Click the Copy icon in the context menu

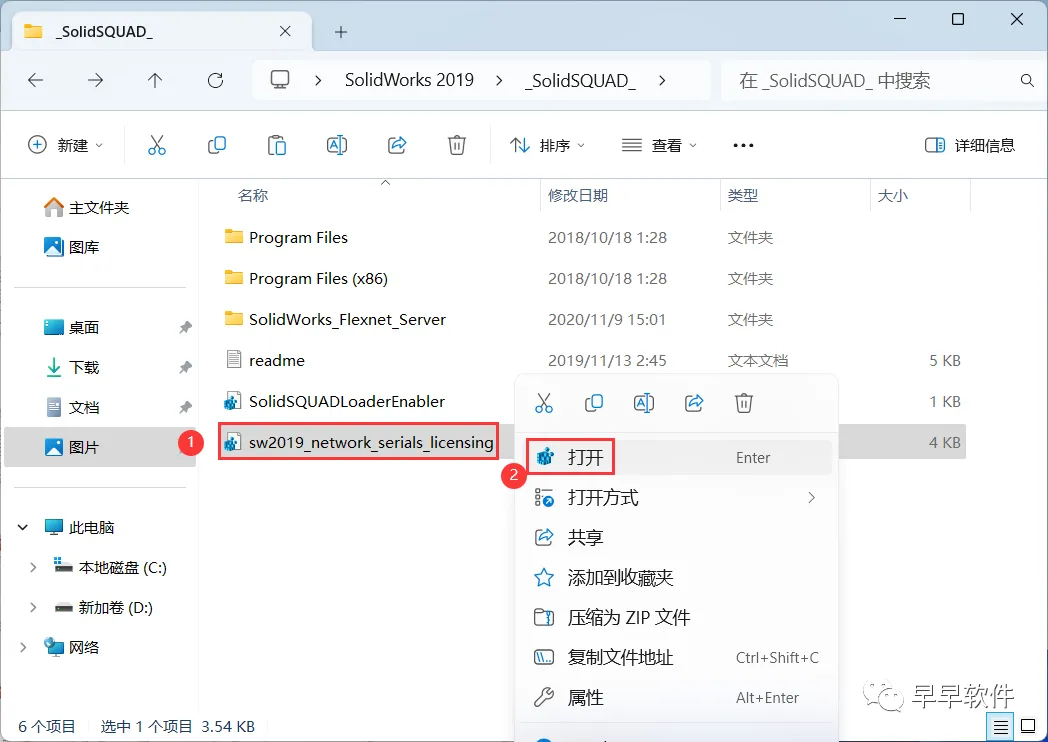594,403
